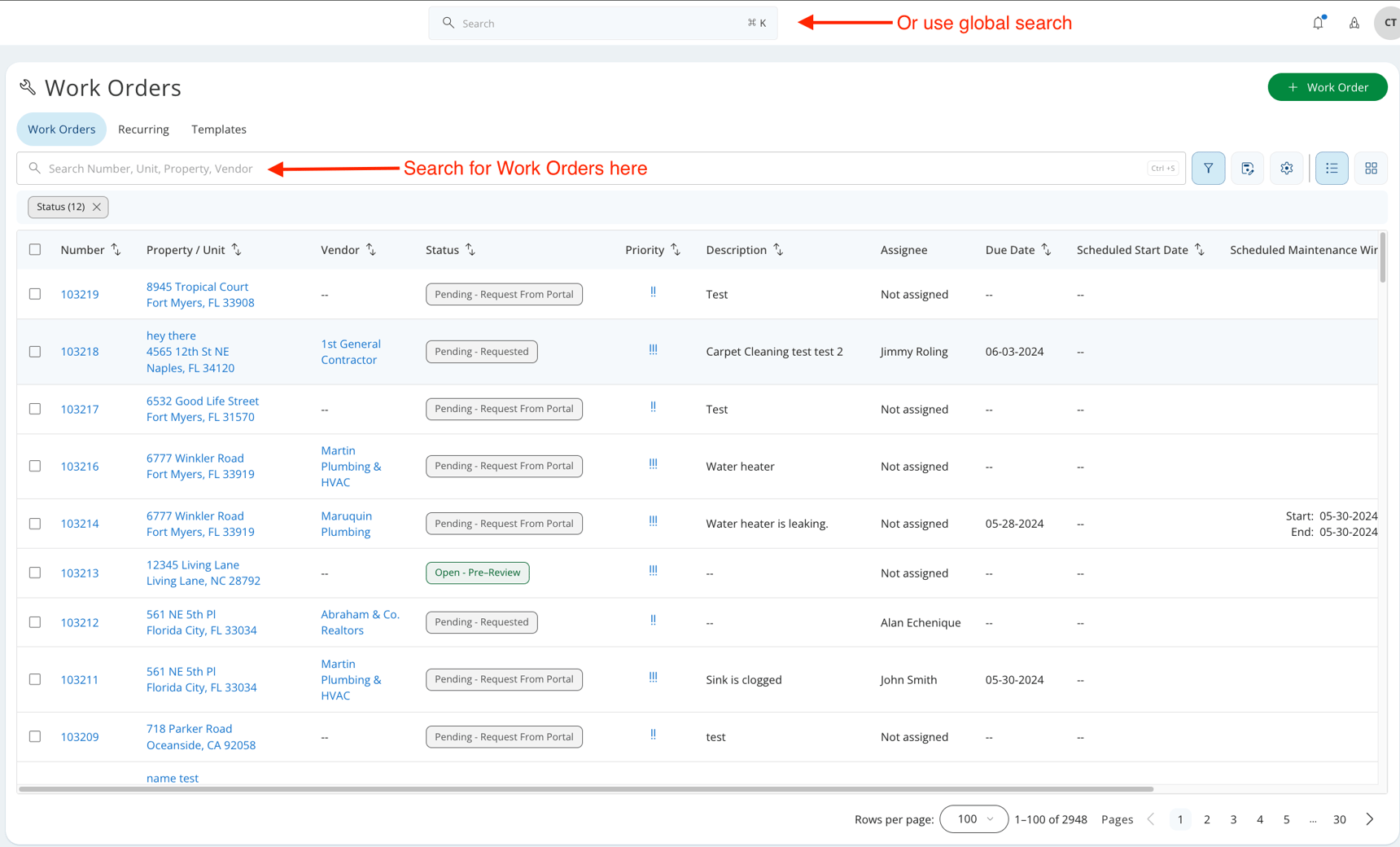Remove the Status (12) filter chip

pos(96,207)
